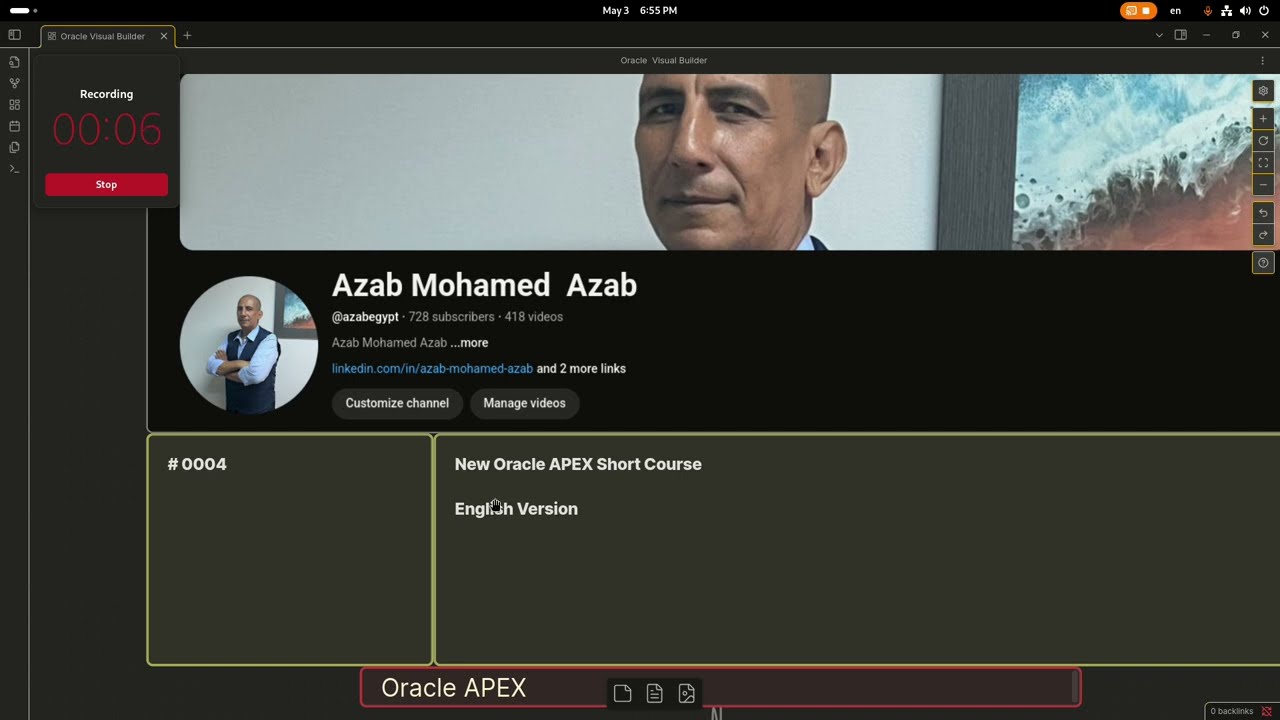Reset canvas zoom
The width and height of the screenshot is (1280, 720).
click(x=1263, y=141)
